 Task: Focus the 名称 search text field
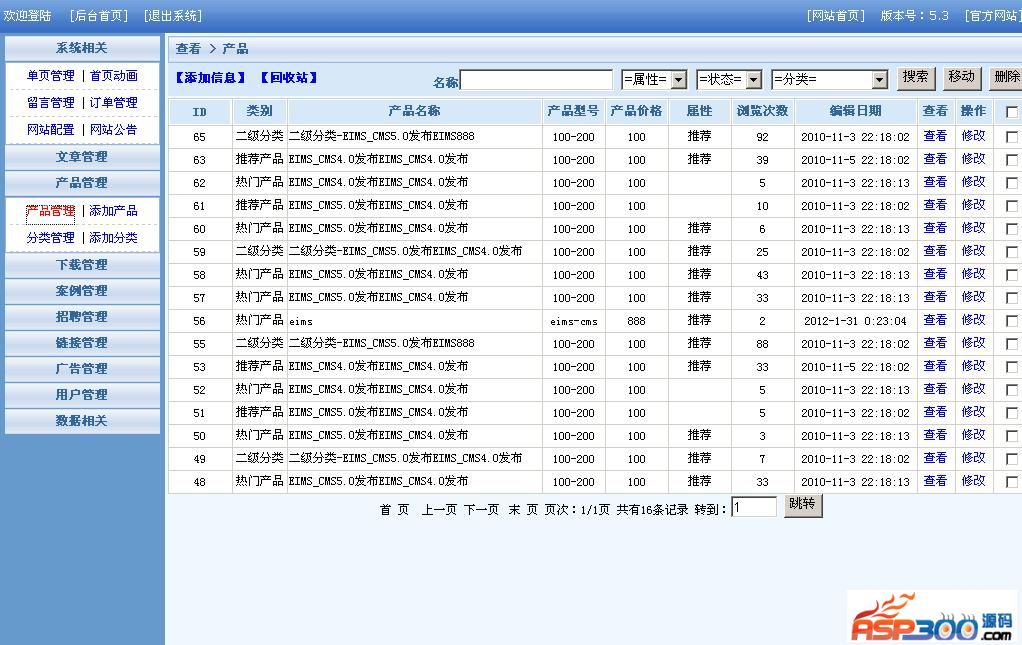[x=536, y=80]
